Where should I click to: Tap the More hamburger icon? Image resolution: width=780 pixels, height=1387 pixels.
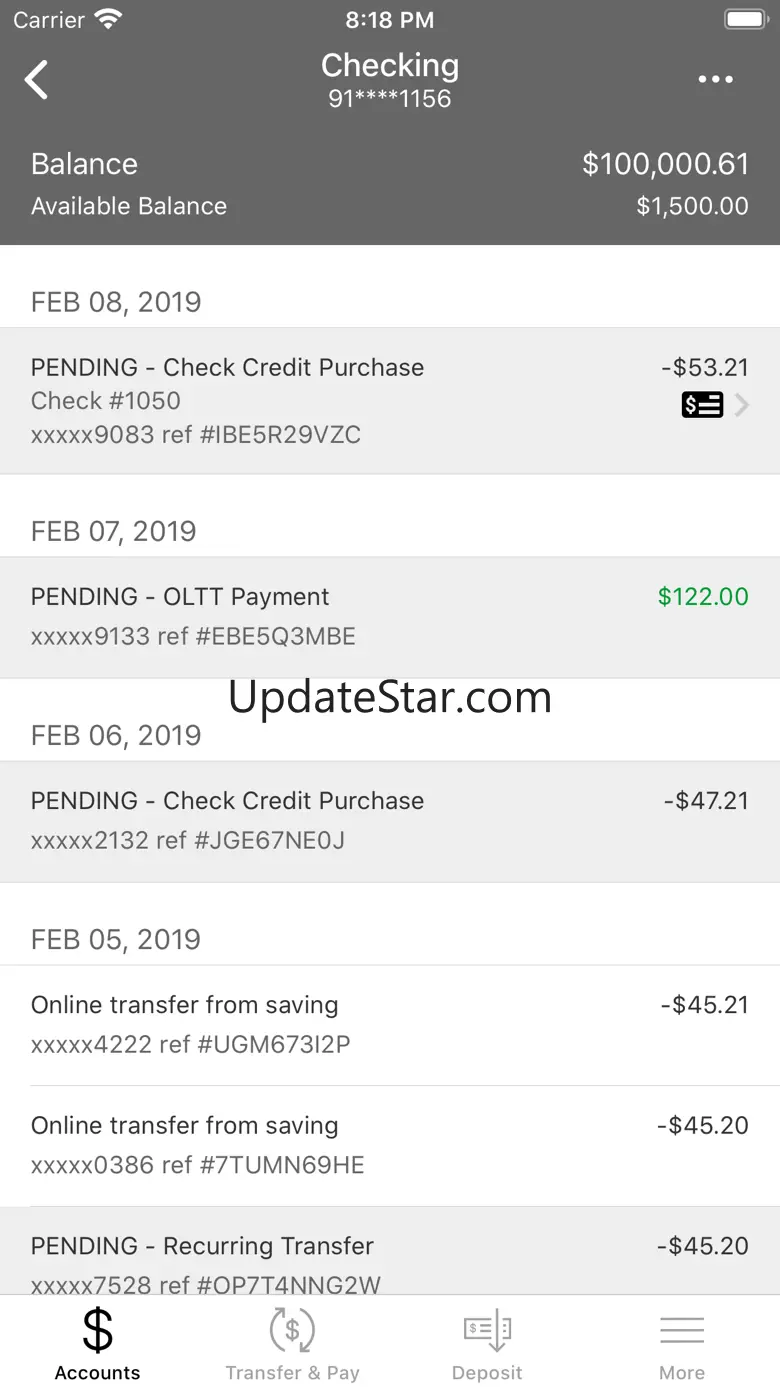(682, 1330)
